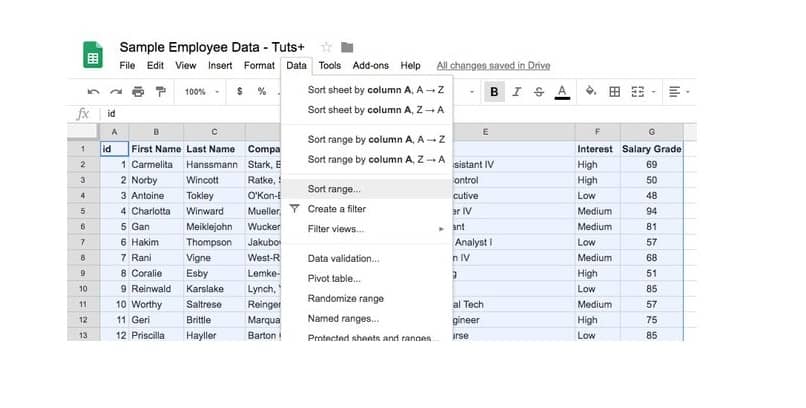This screenshot has height=408, width=806.
Task: Click the select-all corner box
Action: (x=83, y=132)
